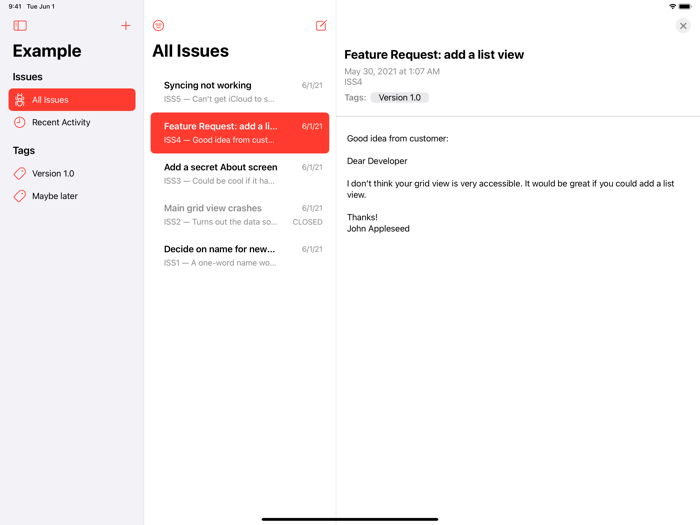Click the Version 1.0 tag pill in detail

(400, 97)
